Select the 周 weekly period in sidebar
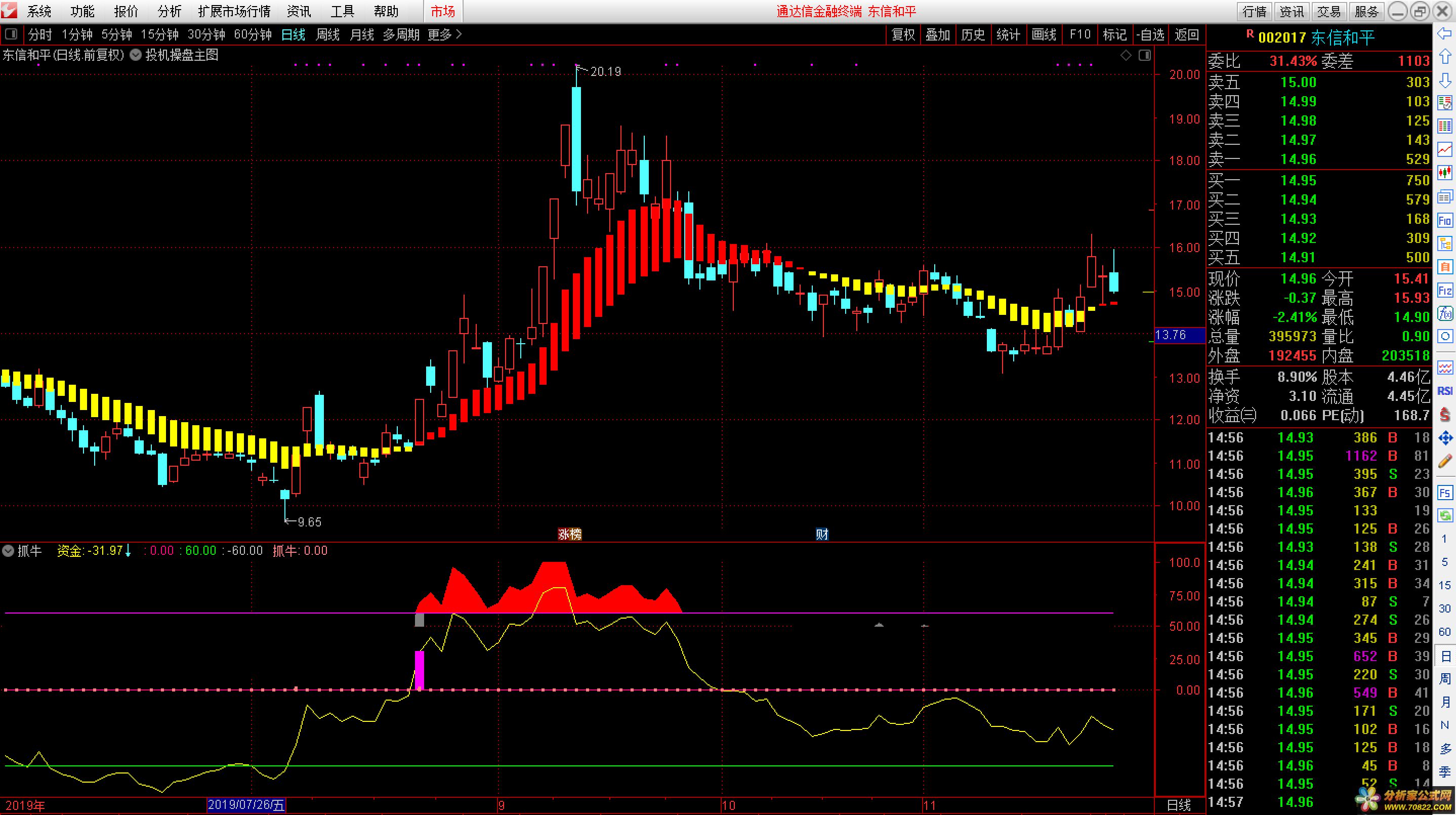 click(x=1445, y=678)
